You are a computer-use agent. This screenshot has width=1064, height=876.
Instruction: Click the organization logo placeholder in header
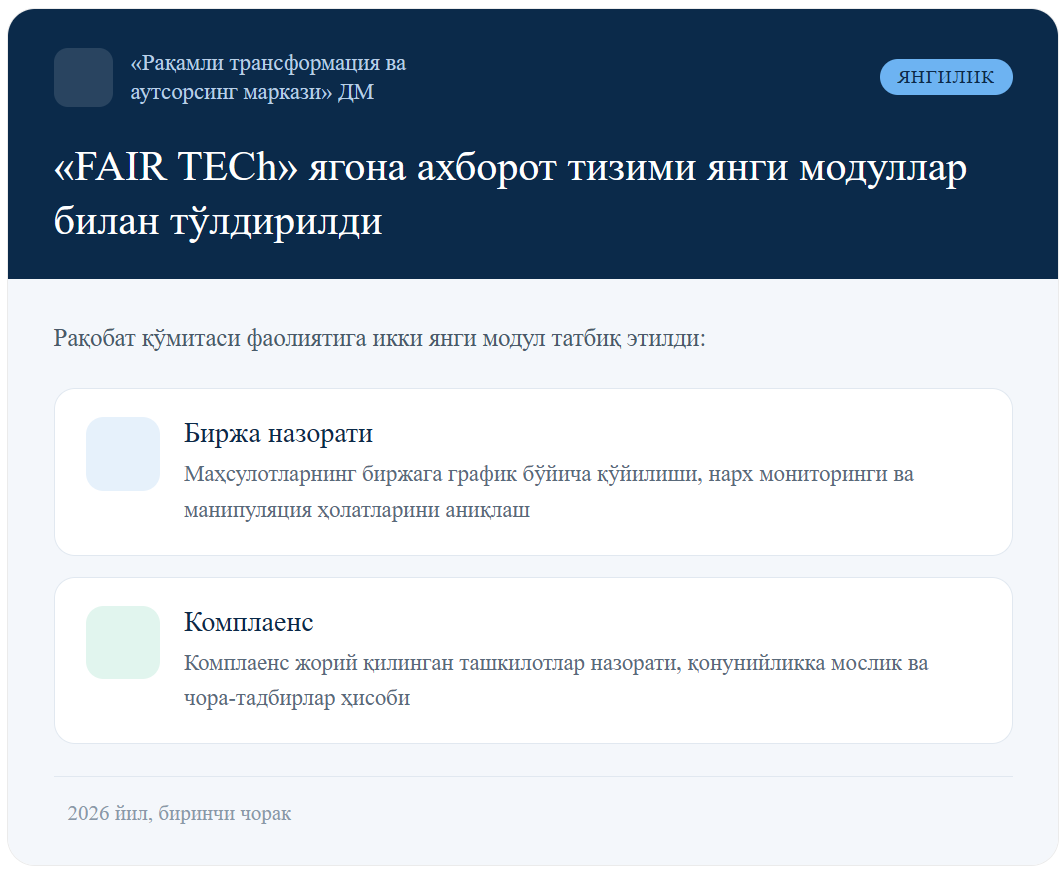(83, 77)
